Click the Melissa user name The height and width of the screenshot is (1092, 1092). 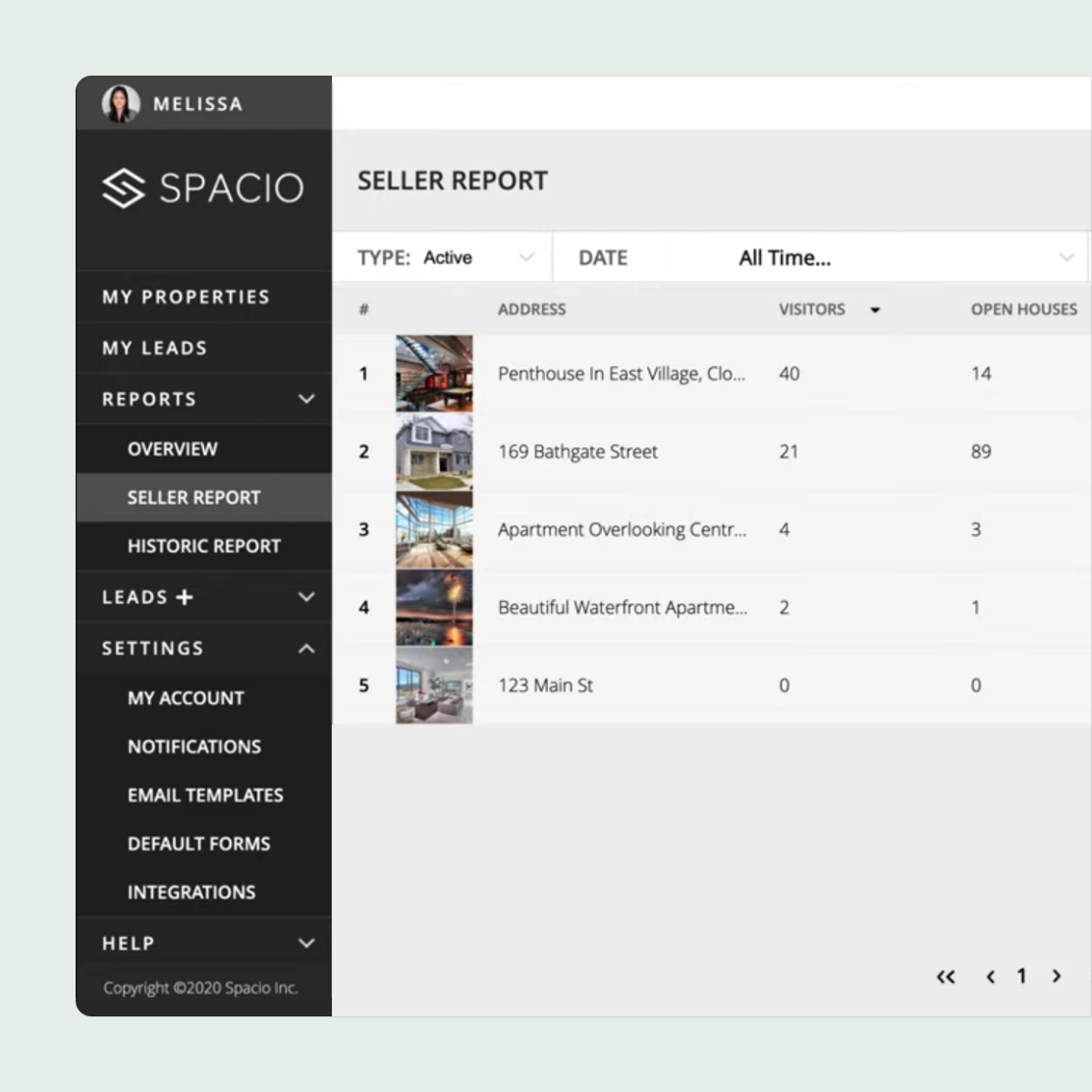197,104
